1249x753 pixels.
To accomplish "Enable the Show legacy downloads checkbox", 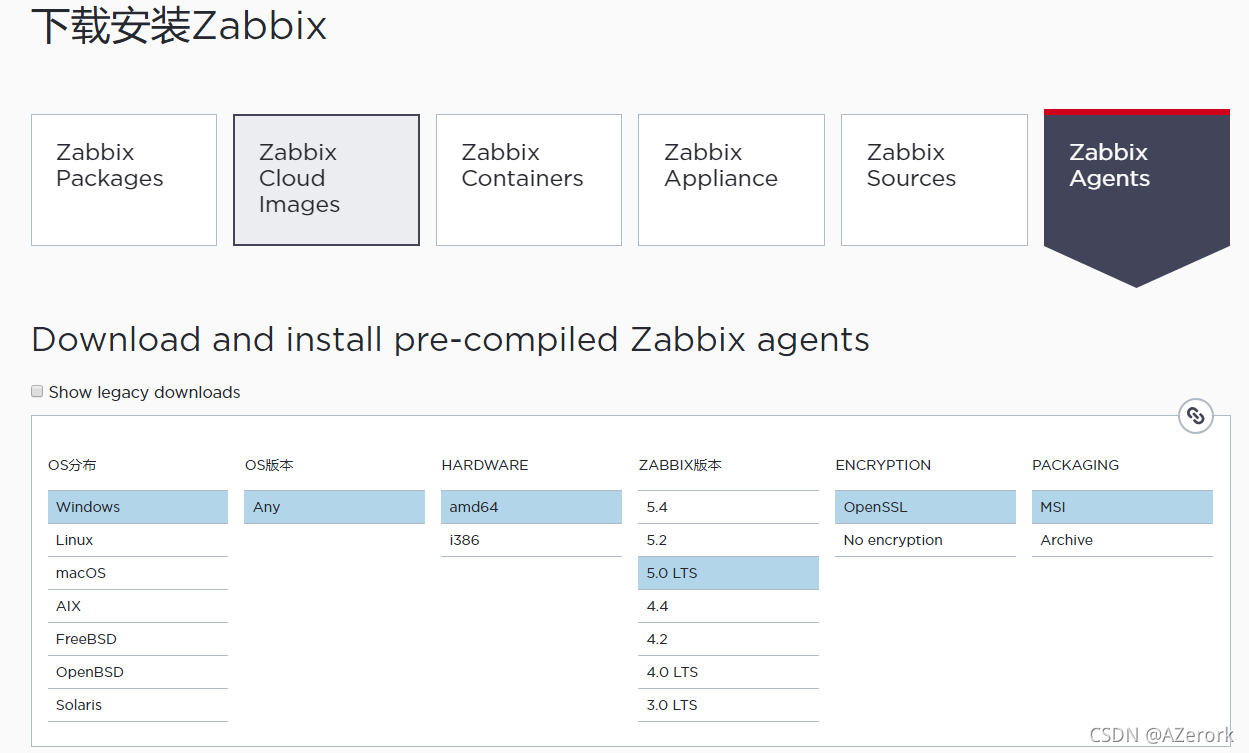I will [x=38, y=391].
